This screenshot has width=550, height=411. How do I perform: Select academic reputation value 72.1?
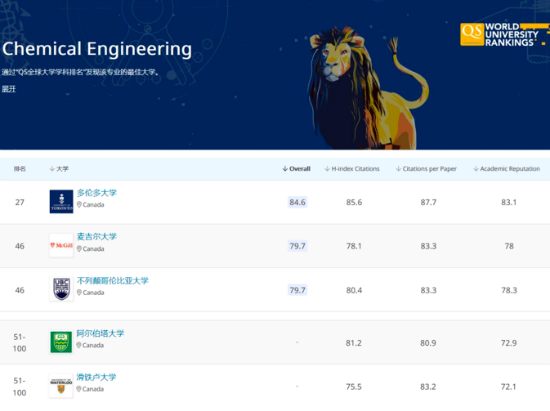(x=509, y=386)
